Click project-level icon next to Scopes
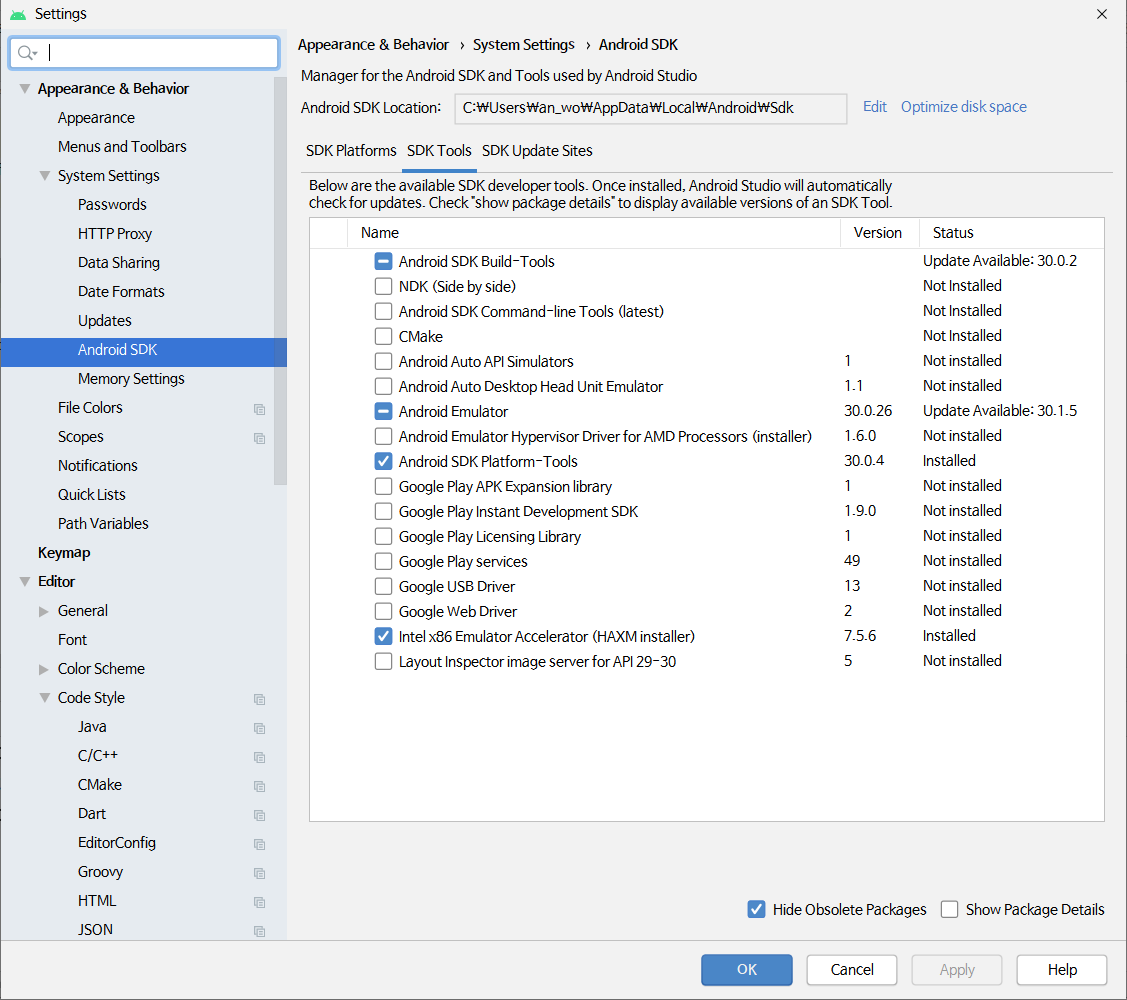 point(259,438)
